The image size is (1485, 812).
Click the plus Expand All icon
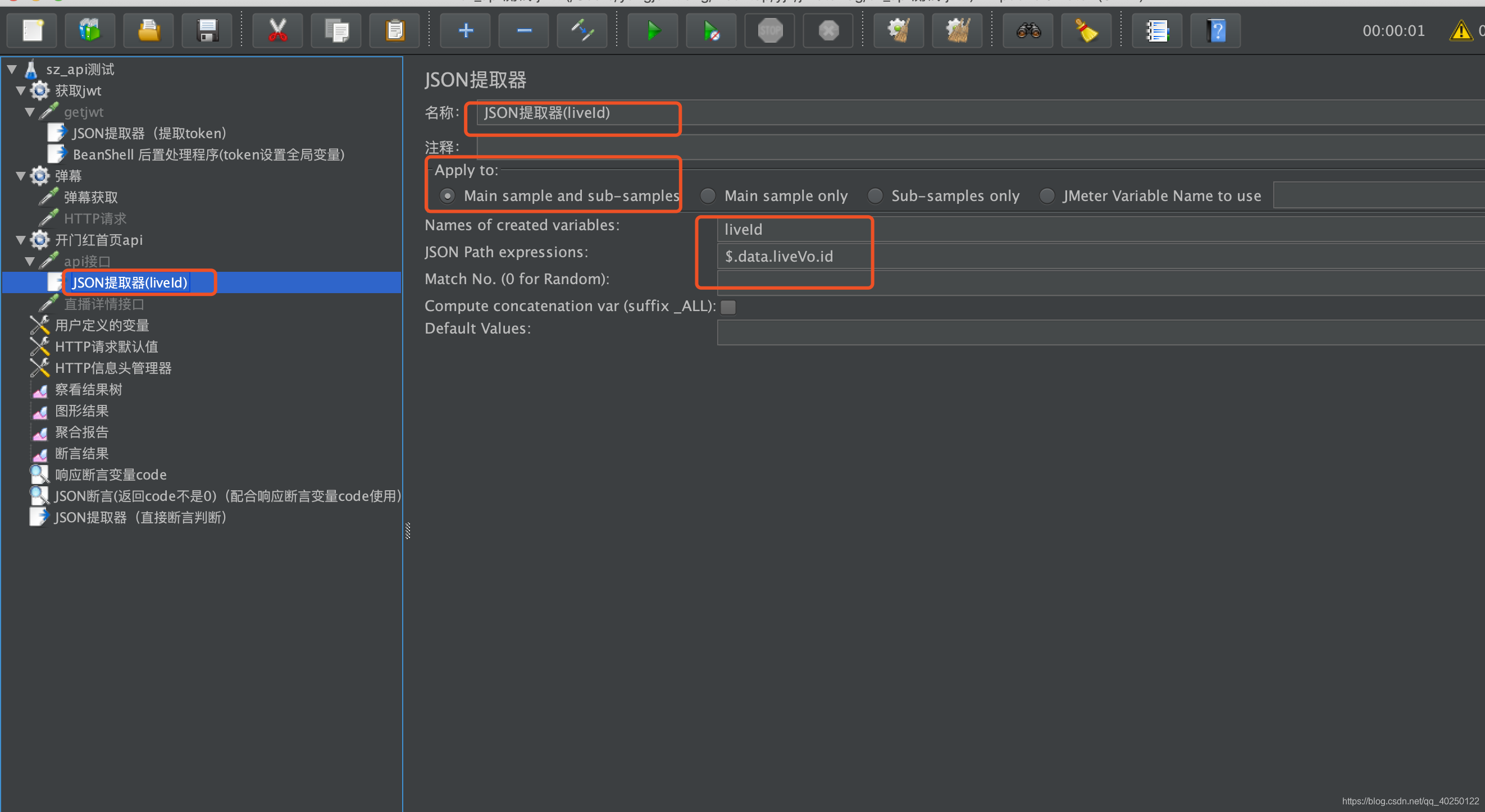click(x=465, y=30)
